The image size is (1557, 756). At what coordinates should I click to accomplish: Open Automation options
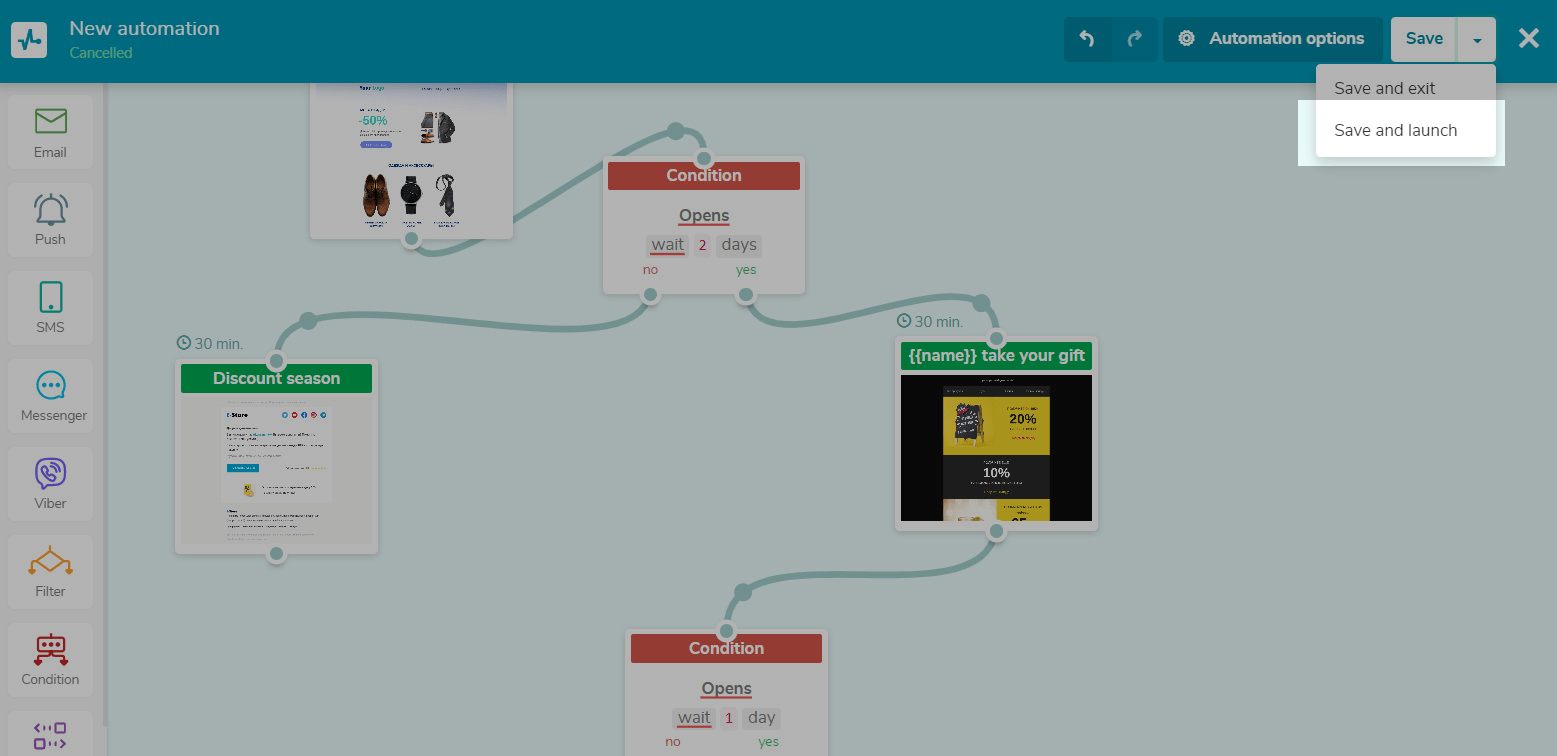1272,39
